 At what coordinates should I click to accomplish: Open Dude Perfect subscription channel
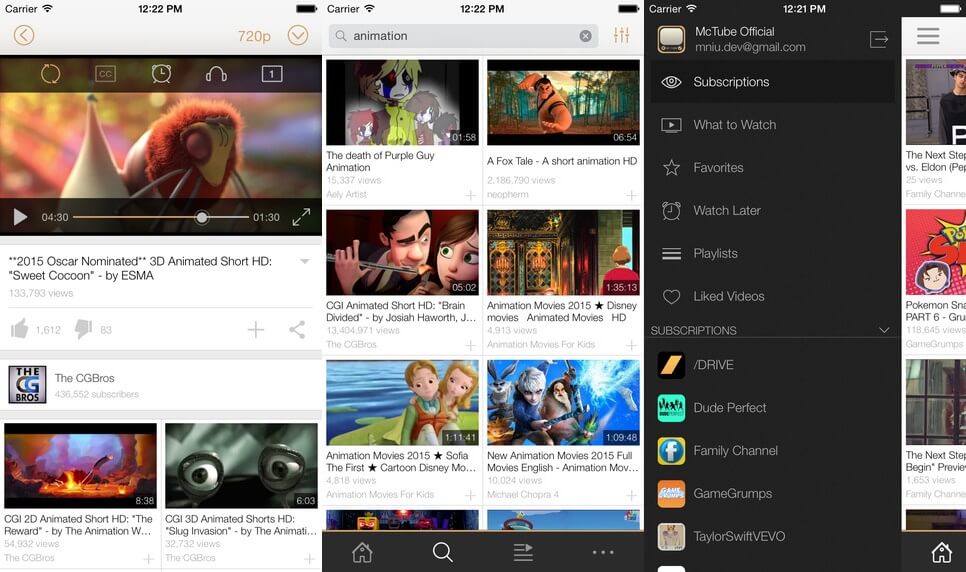click(x=773, y=408)
